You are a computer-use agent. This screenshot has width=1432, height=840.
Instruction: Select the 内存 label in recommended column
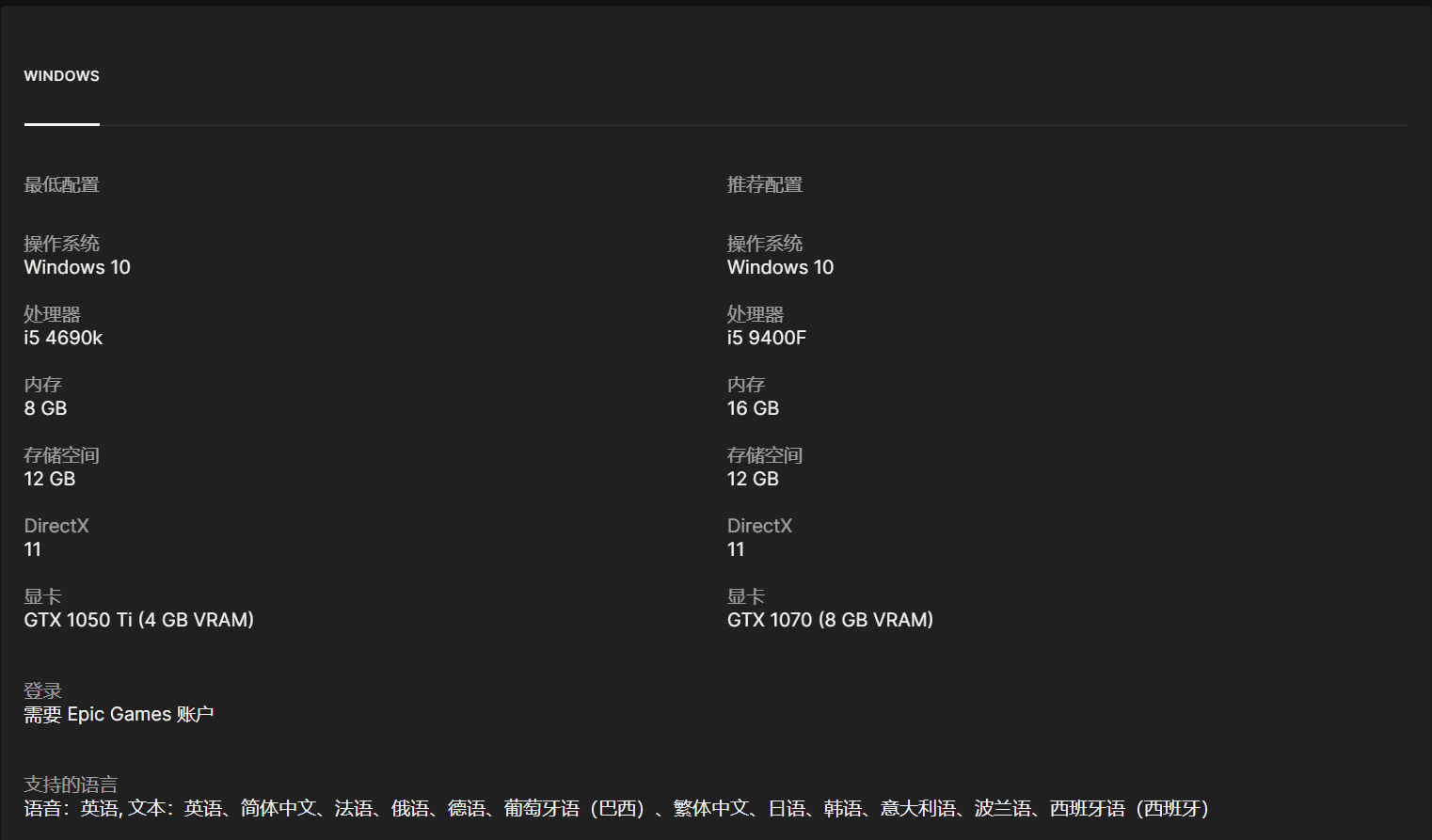point(745,385)
